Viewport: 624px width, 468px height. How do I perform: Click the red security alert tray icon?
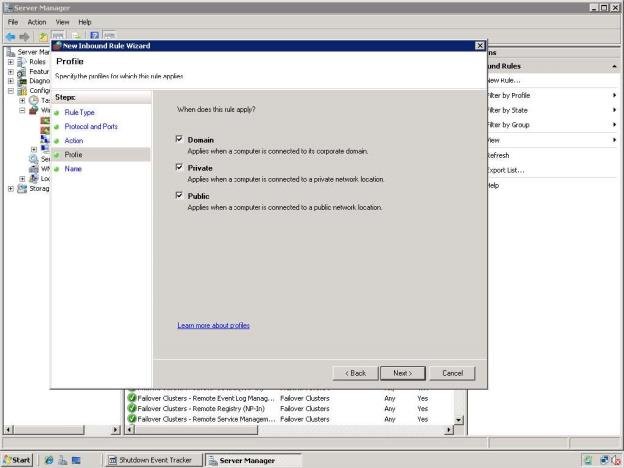[x=617, y=460]
